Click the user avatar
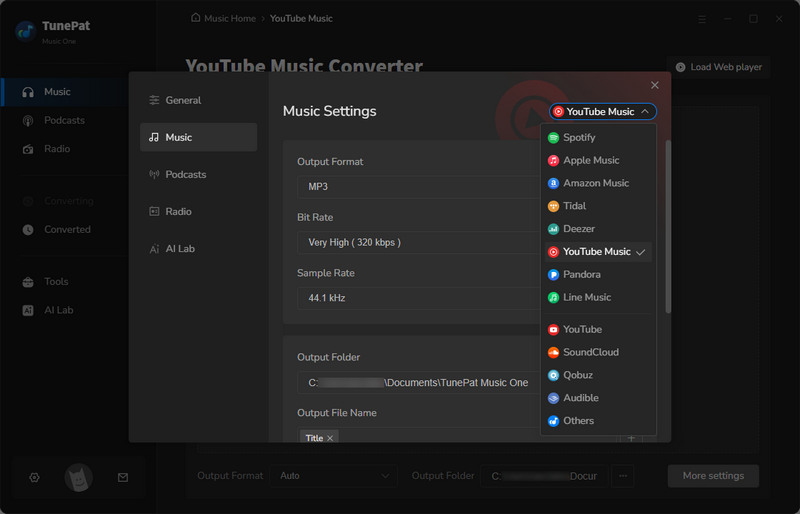800x514 pixels. click(x=78, y=478)
